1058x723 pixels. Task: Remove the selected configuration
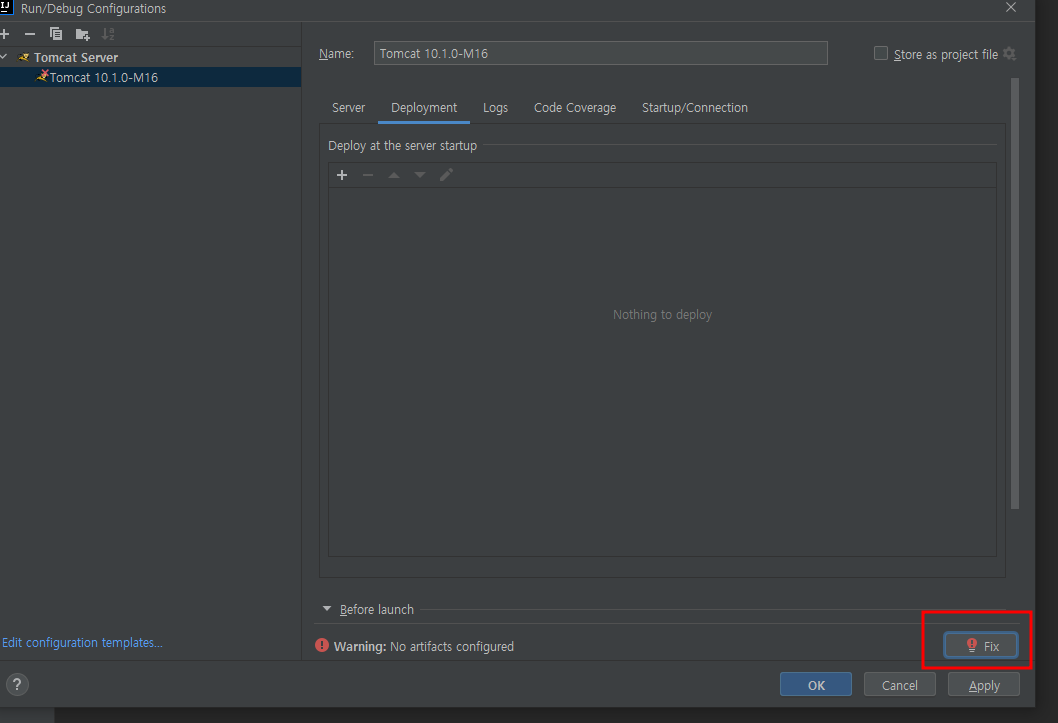[30, 34]
